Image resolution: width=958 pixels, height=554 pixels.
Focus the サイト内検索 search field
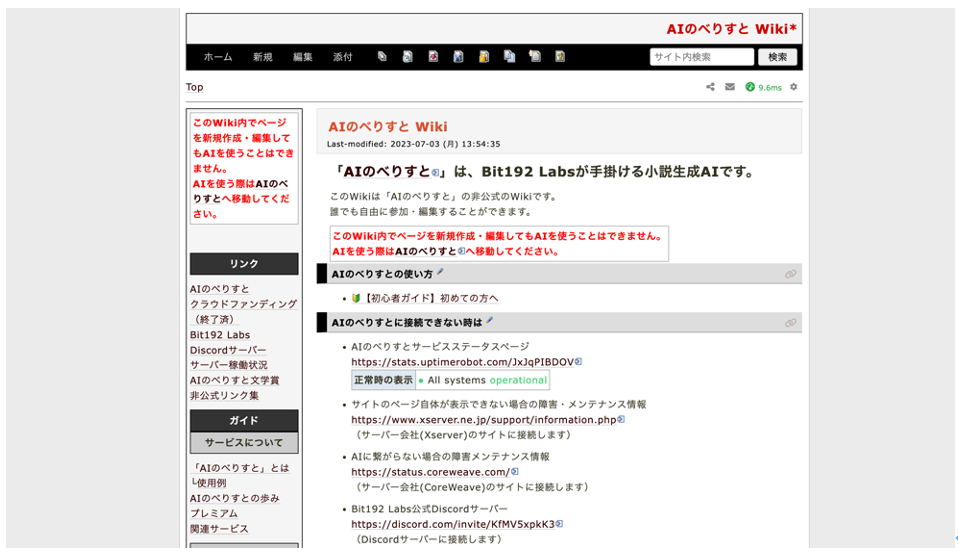701,57
